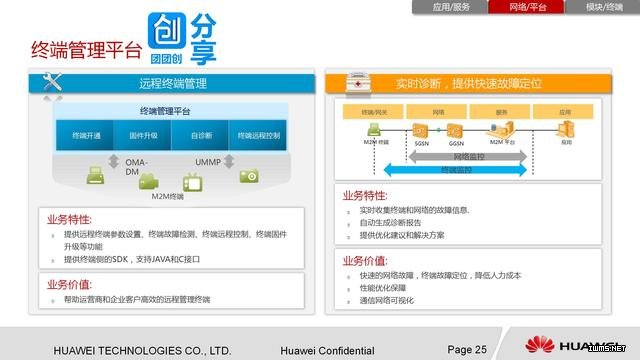Click the gray 网络监控 arrow bar
The height and width of the screenshot is (360, 640).
point(468,156)
